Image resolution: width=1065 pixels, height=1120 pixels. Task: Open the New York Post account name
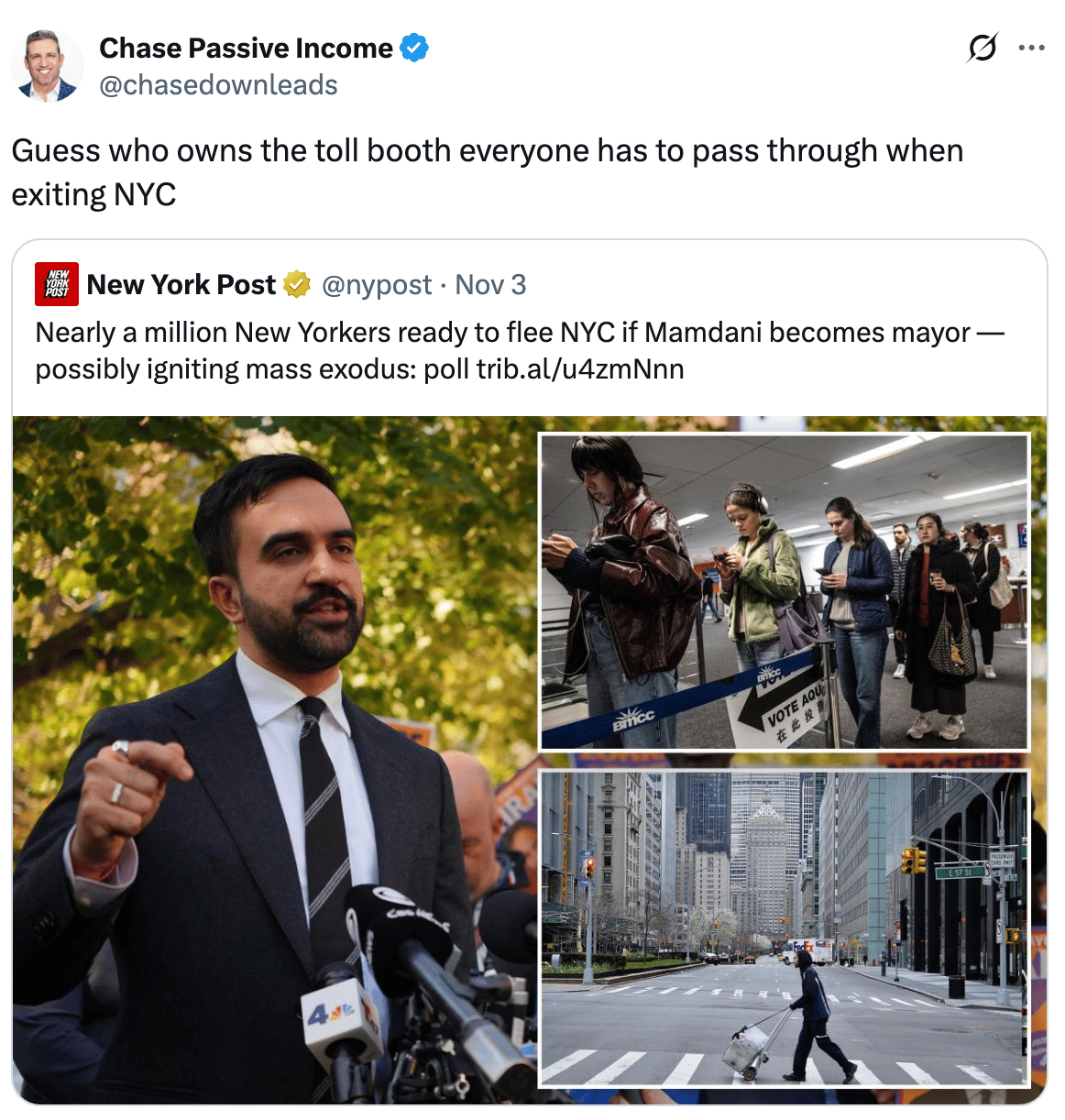pyautogui.click(x=181, y=285)
